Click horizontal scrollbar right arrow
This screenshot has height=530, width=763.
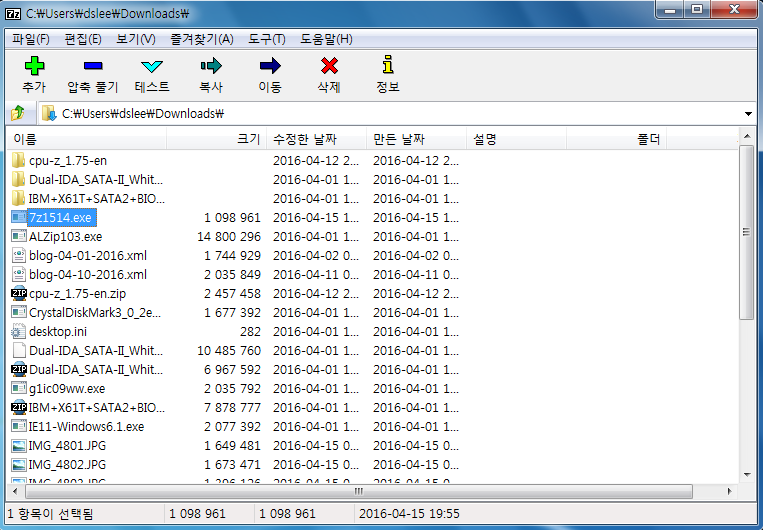click(730, 492)
